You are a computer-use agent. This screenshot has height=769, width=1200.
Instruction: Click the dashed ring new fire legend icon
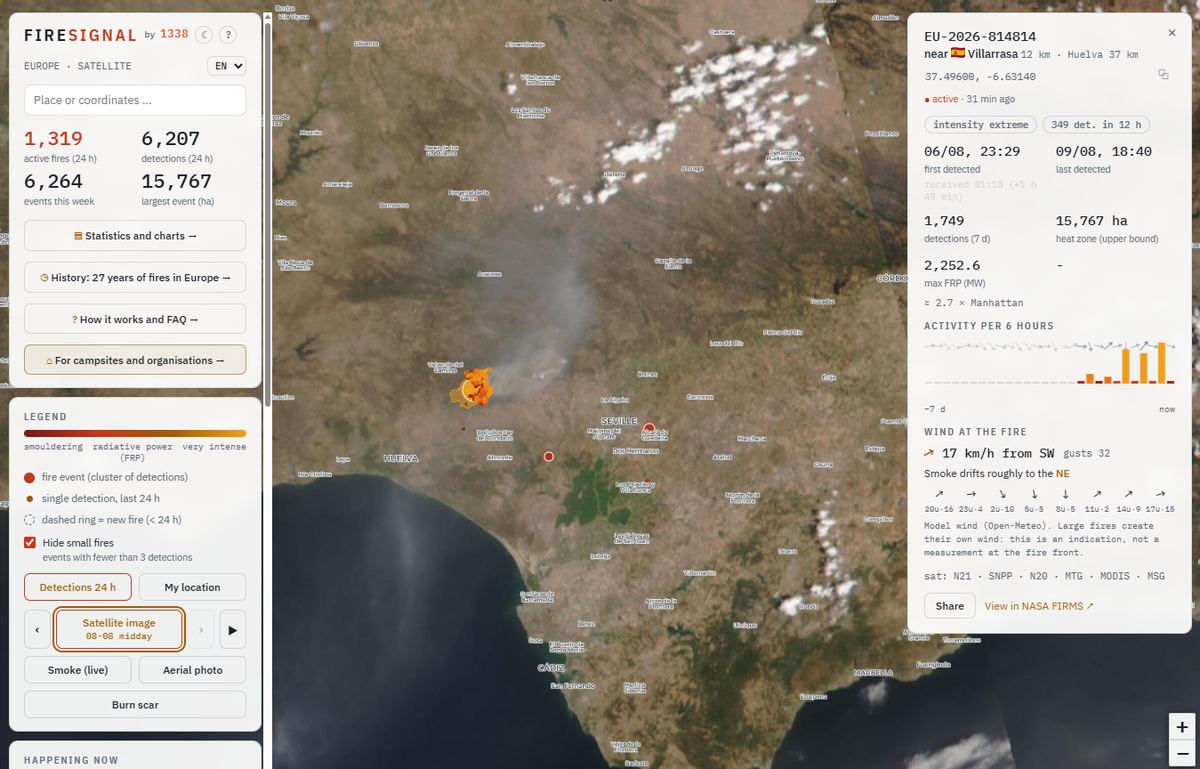29,520
